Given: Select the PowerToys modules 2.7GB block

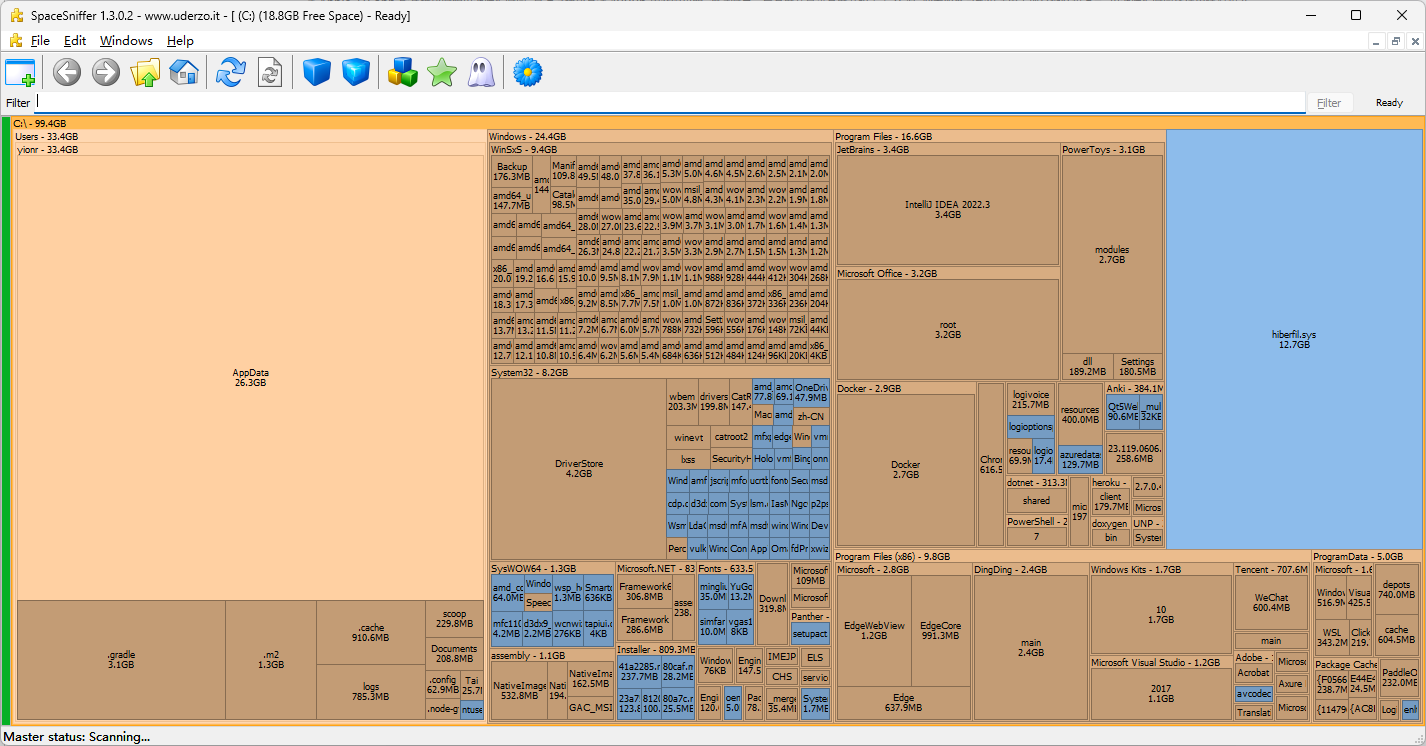Looking at the screenshot, I should click(x=1112, y=254).
